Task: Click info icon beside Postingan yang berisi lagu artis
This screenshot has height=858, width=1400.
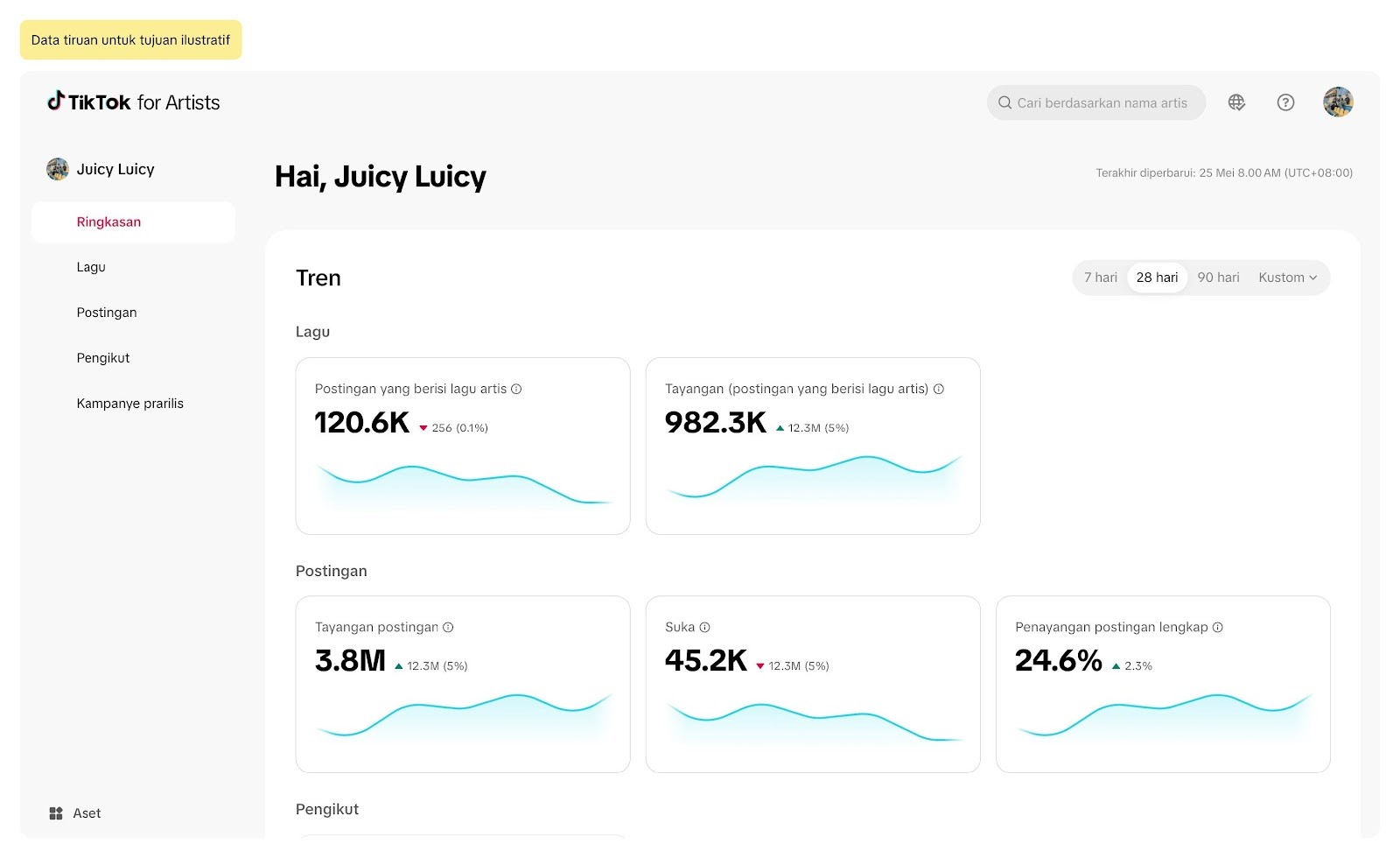Action: (x=516, y=390)
